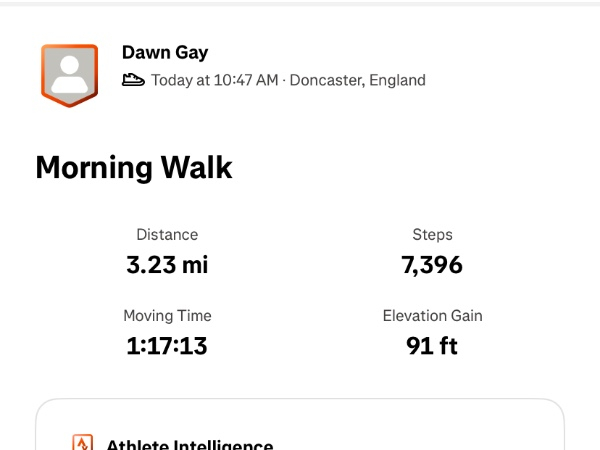The image size is (600, 450).
Task: Click the Today at 10:47 AM timestamp
Action: coord(214,80)
